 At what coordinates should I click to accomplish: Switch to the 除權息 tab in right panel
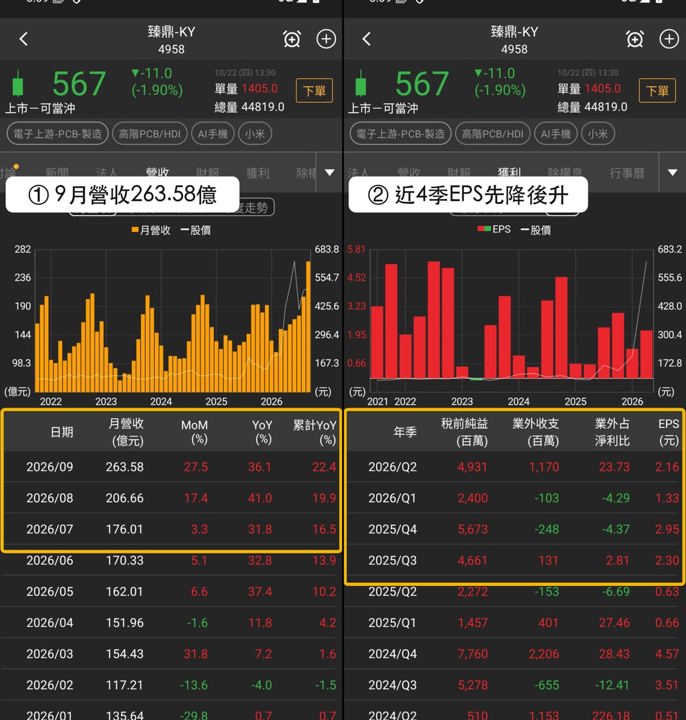coord(565,173)
